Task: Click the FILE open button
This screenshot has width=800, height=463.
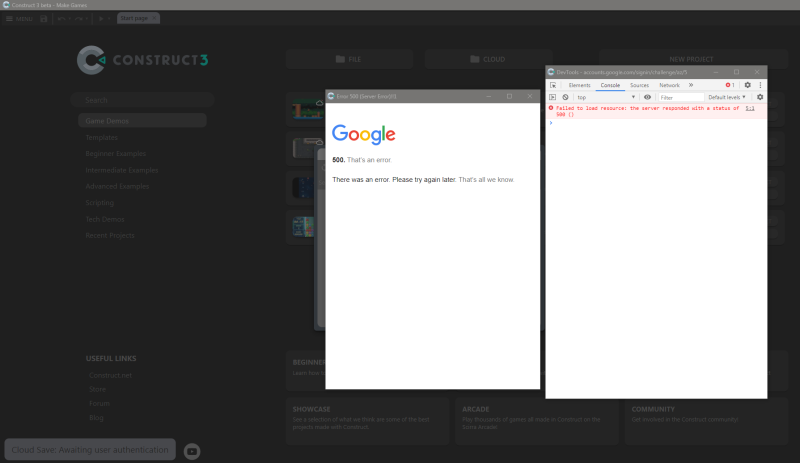Action: (349, 59)
